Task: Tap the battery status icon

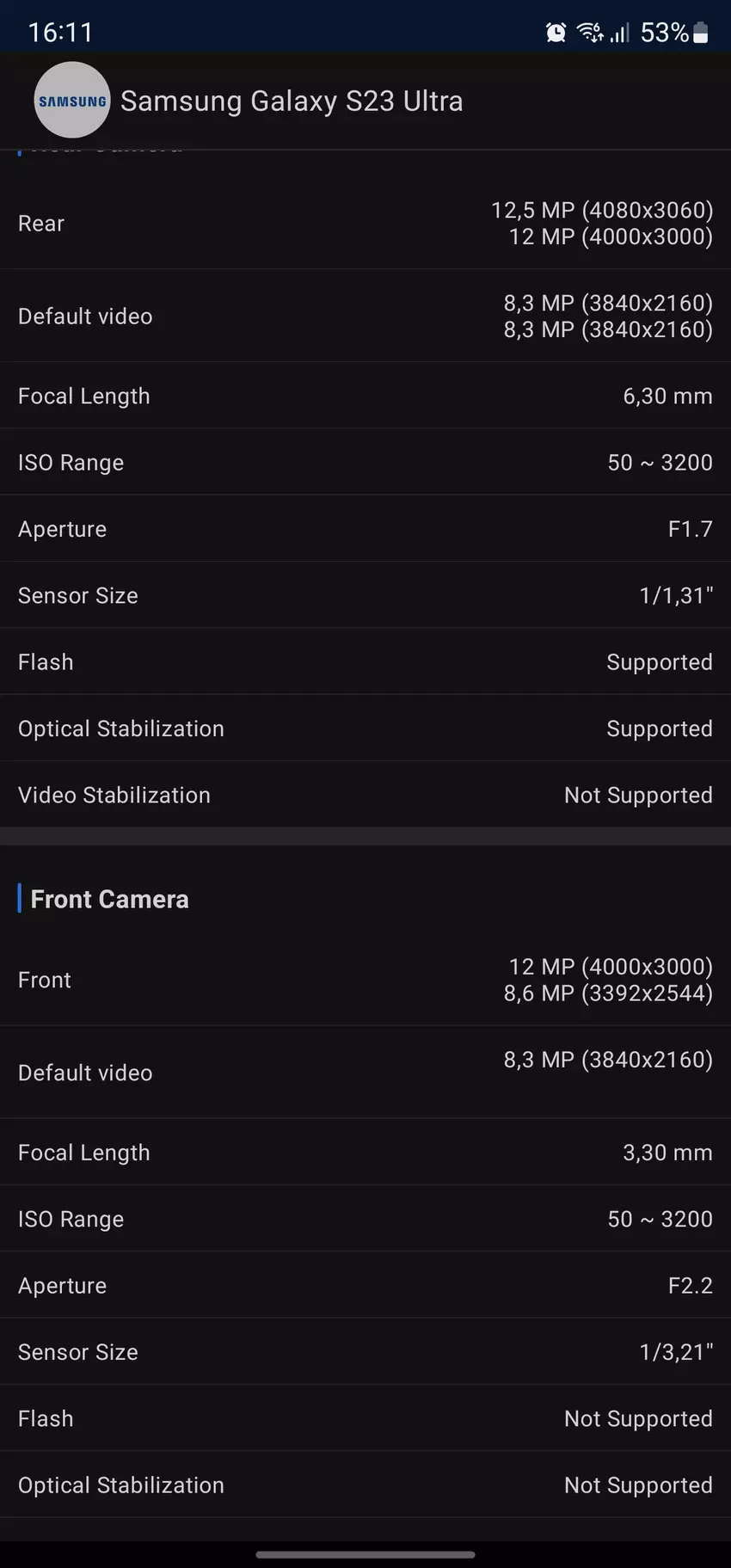Action: tap(701, 33)
